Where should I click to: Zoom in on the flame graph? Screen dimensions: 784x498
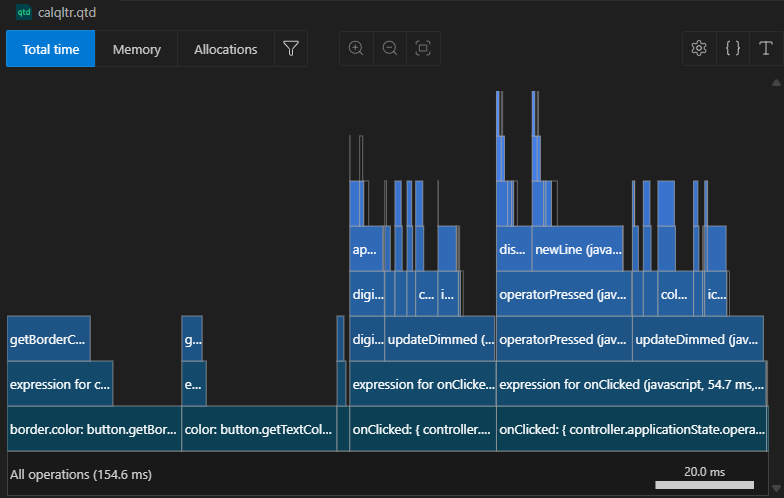(356, 49)
